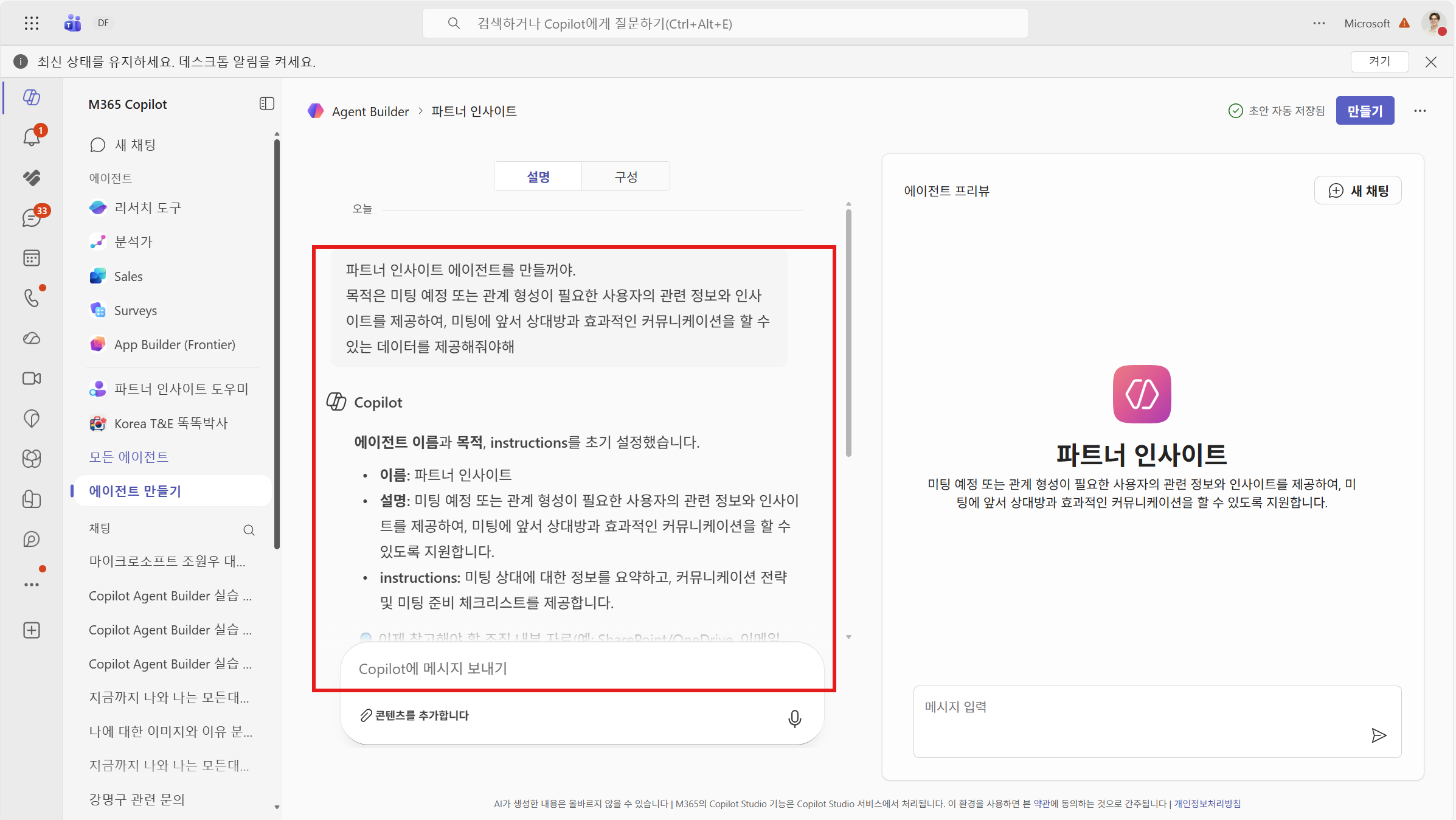This screenshot has height=820, width=1456.
Task: Open Calendar icon in left rail
Action: 32,258
